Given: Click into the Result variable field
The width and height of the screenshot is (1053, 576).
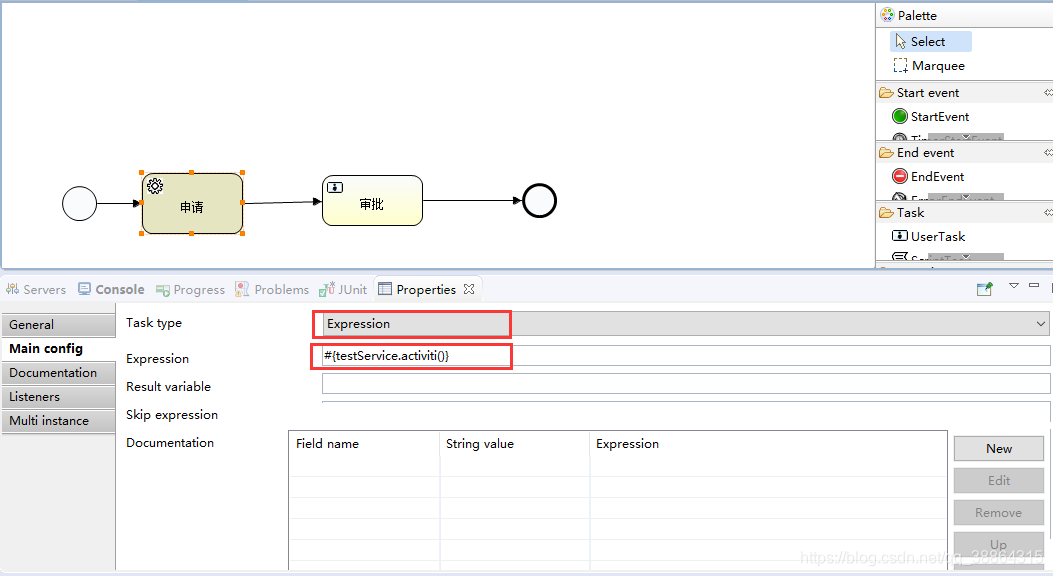Looking at the screenshot, I should (x=686, y=383).
